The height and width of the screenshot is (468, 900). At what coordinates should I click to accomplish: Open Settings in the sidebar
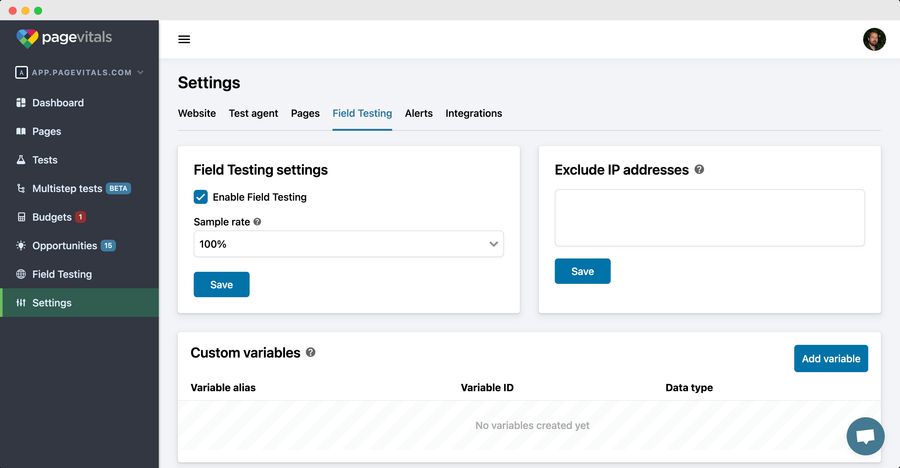[x=79, y=303]
